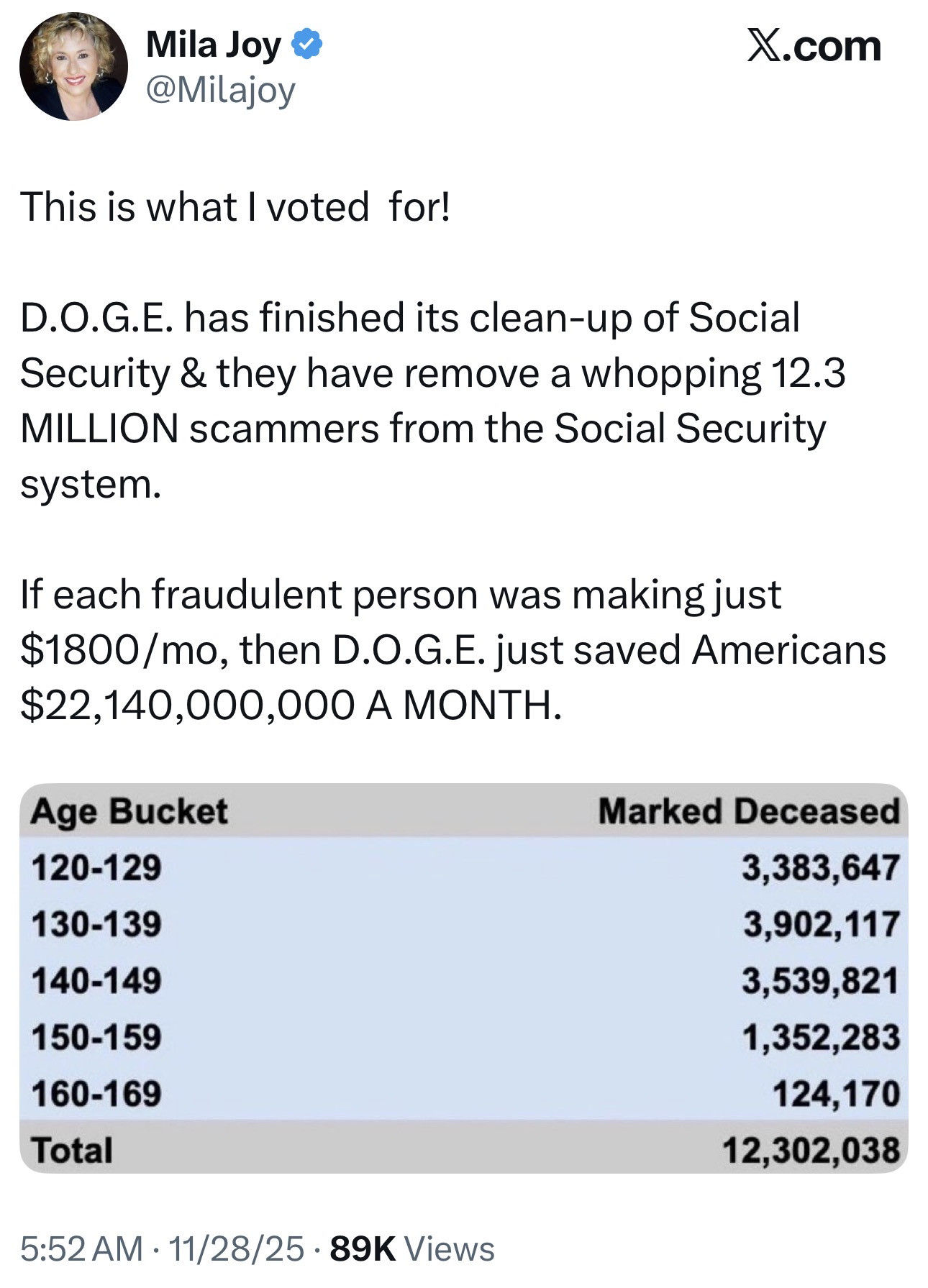
Task: Select the "Age Bucket" column header
Action: click(129, 811)
